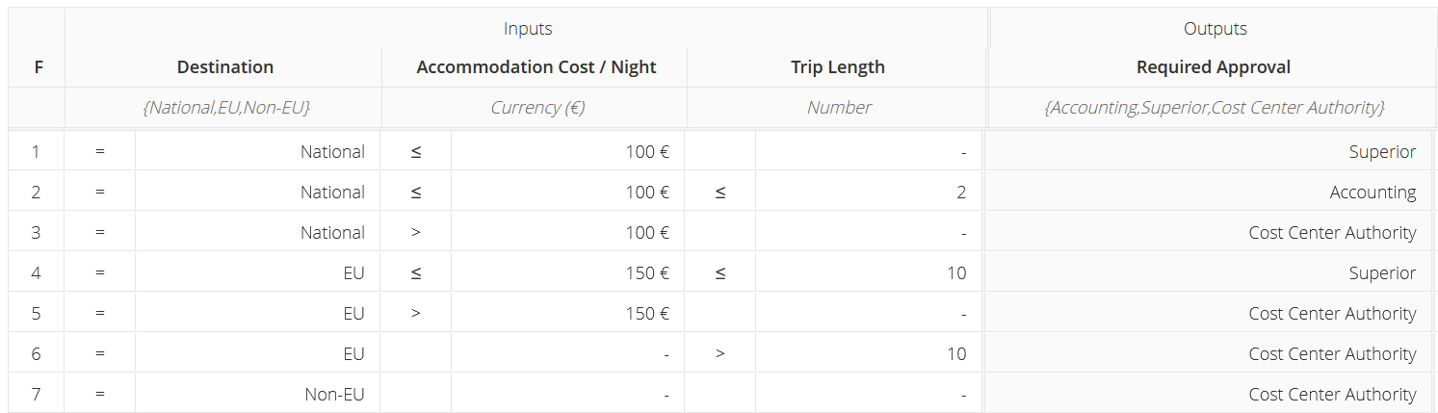Click the hit policy F cell
Screen dimensions: 1438x413
point(38,68)
